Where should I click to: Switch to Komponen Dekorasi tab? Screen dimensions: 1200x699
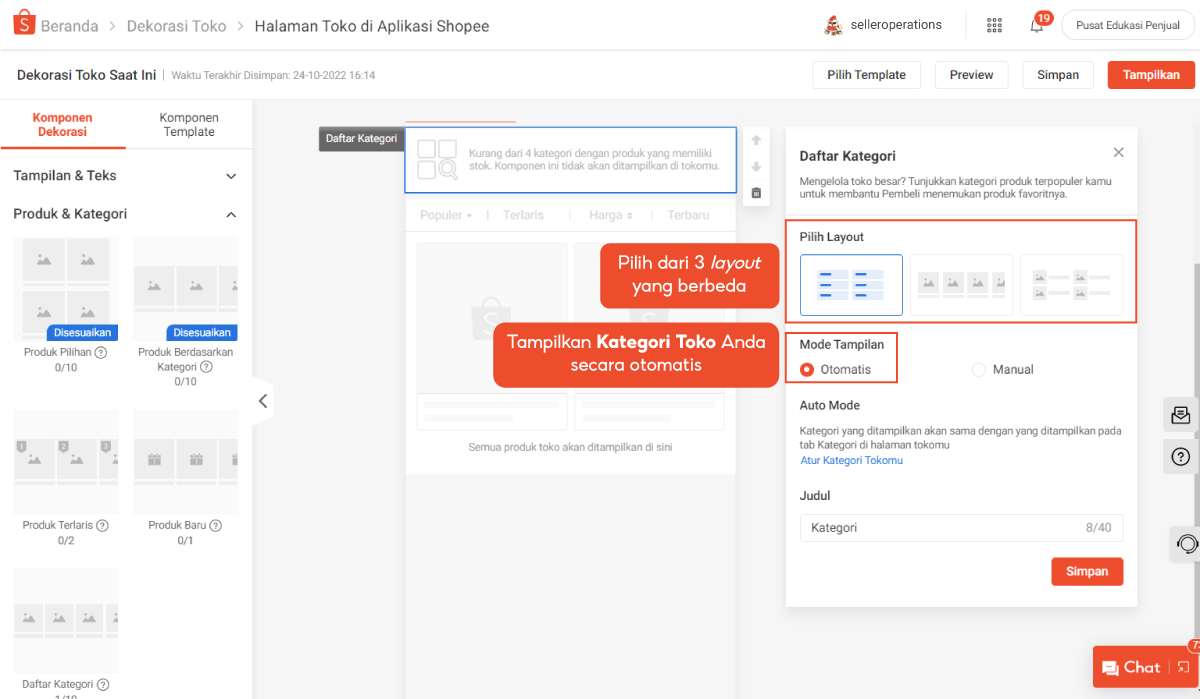pos(62,125)
